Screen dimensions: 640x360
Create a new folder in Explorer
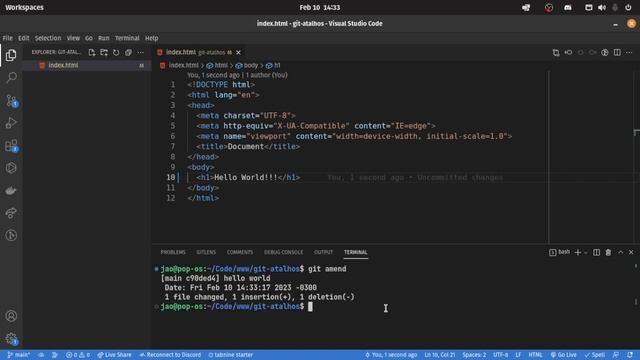(104, 53)
